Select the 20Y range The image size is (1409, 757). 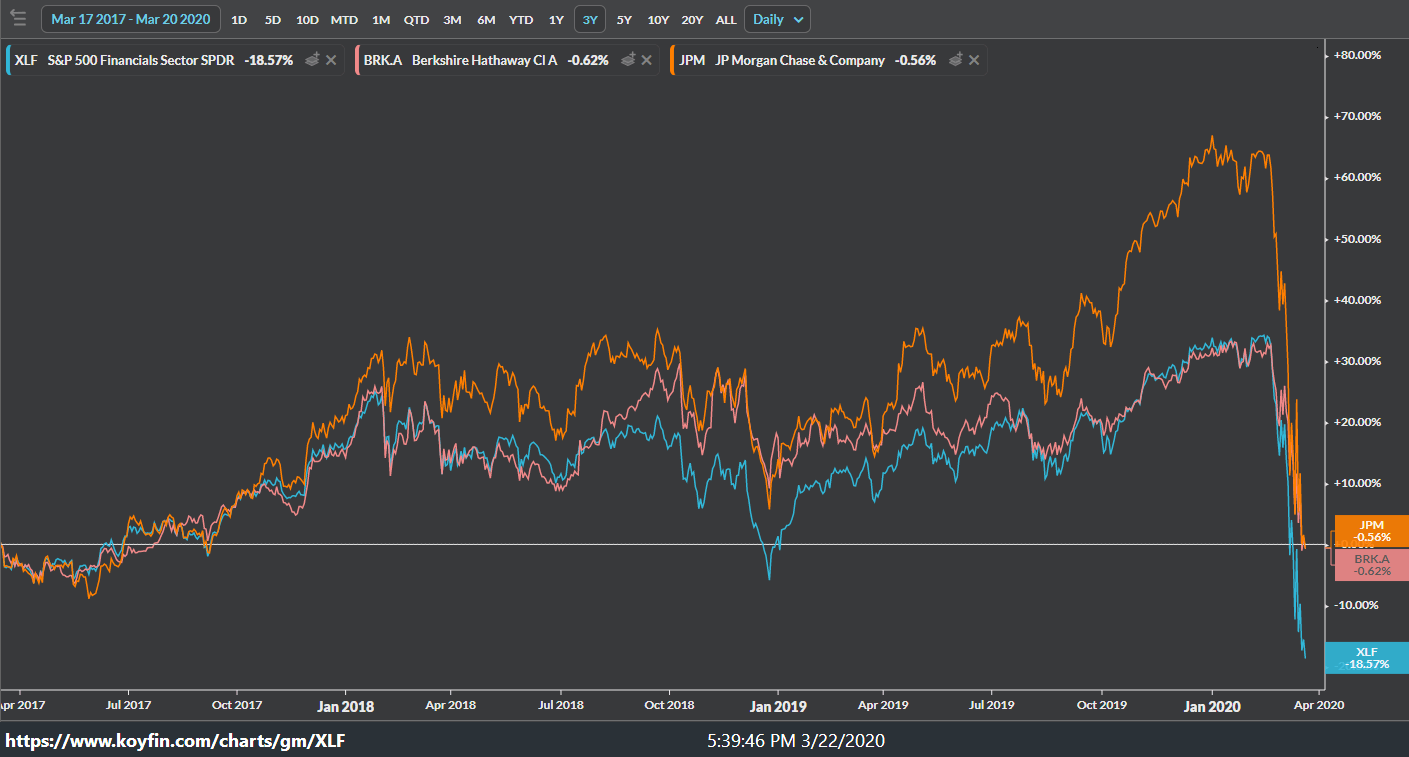click(x=692, y=20)
